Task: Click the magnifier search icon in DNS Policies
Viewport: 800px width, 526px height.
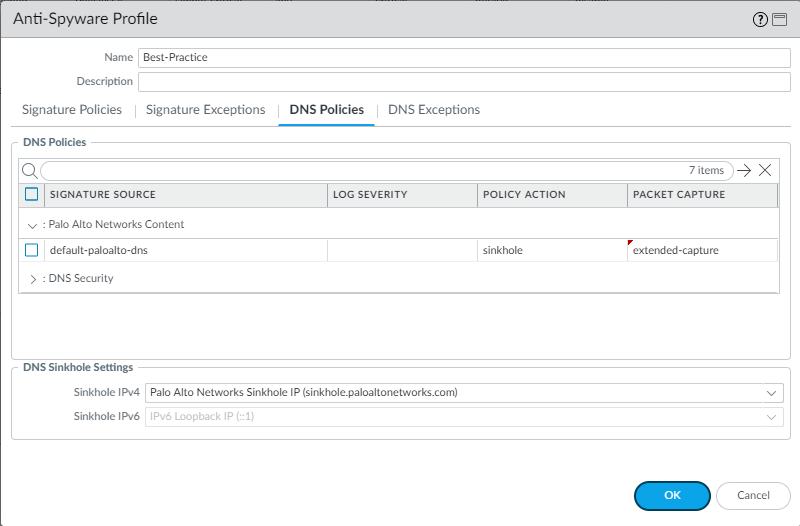Action: point(30,170)
